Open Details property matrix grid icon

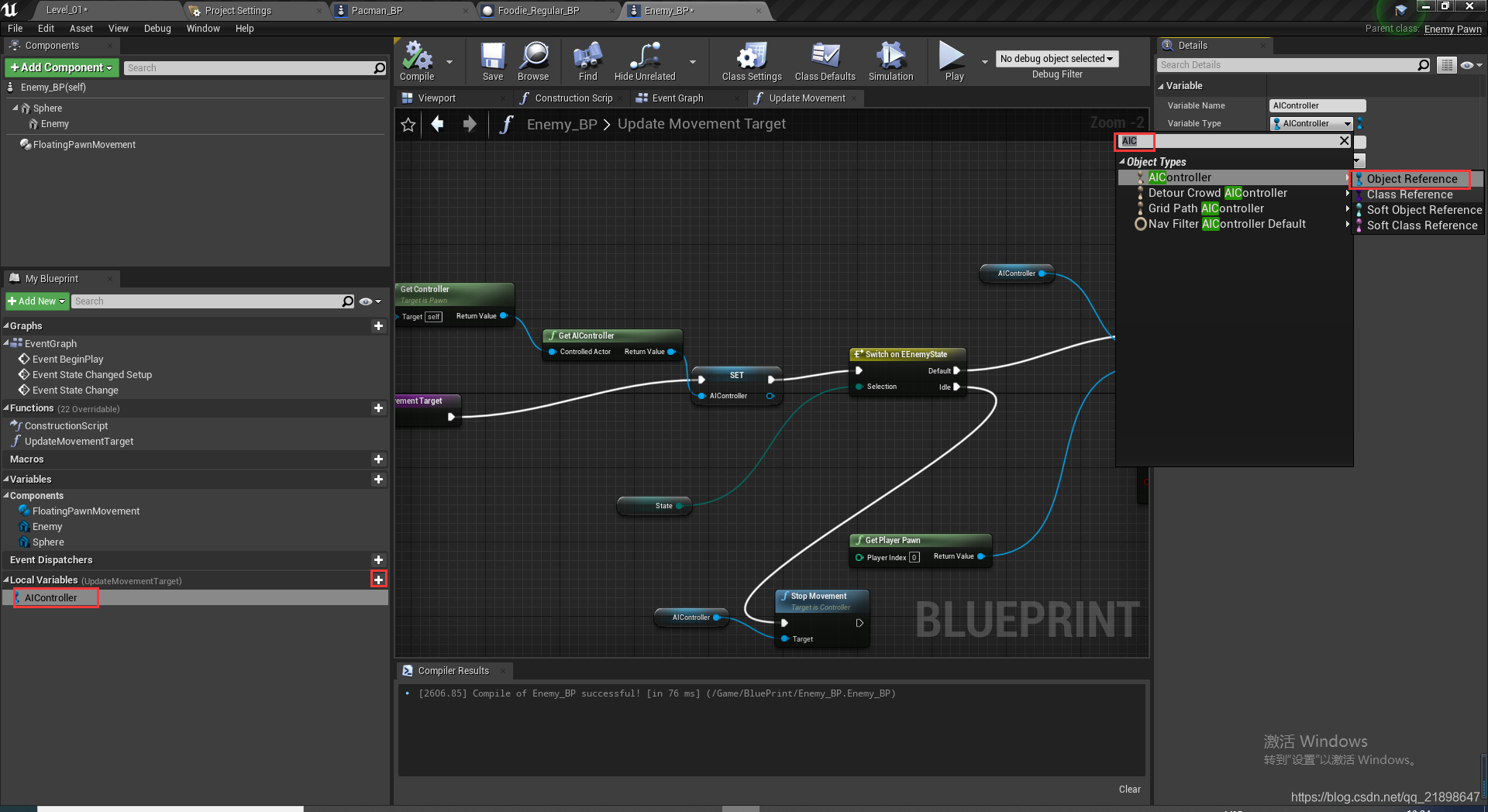click(x=1446, y=65)
